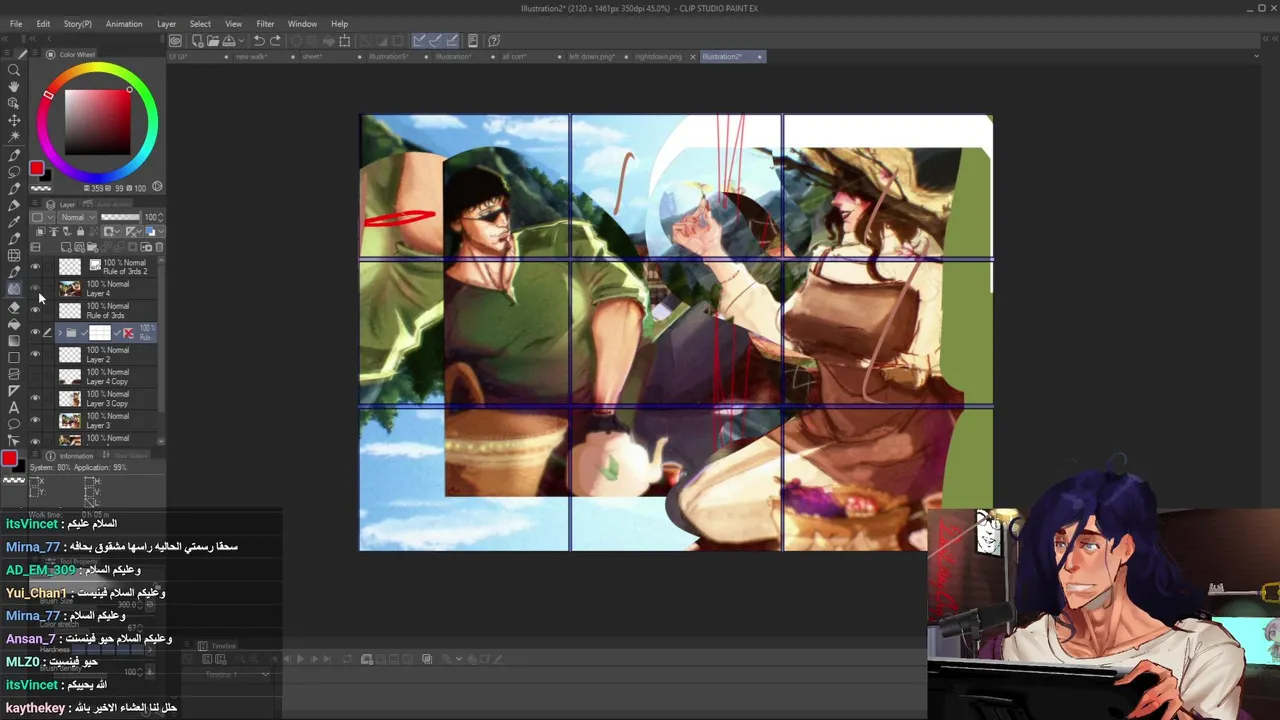Select the Ruler tool

pyautogui.click(x=14, y=391)
